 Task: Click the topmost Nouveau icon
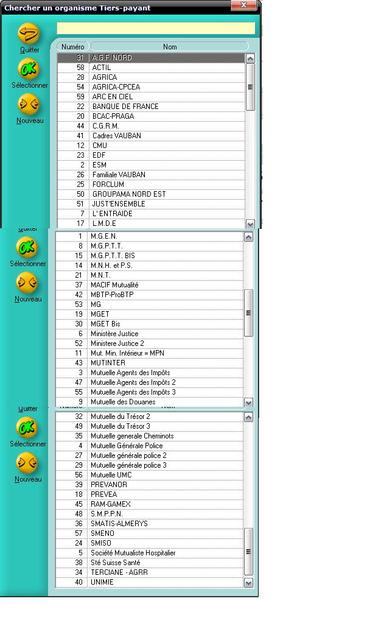point(29,104)
